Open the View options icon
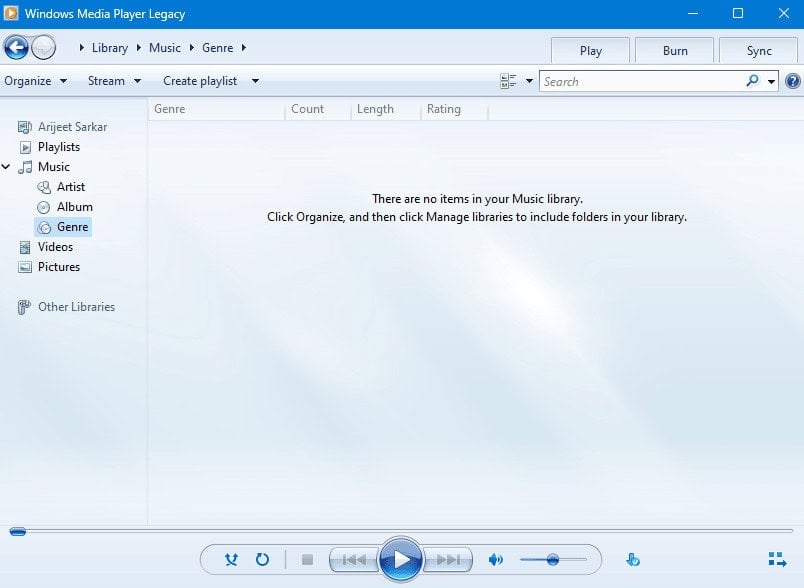 pyautogui.click(x=508, y=81)
